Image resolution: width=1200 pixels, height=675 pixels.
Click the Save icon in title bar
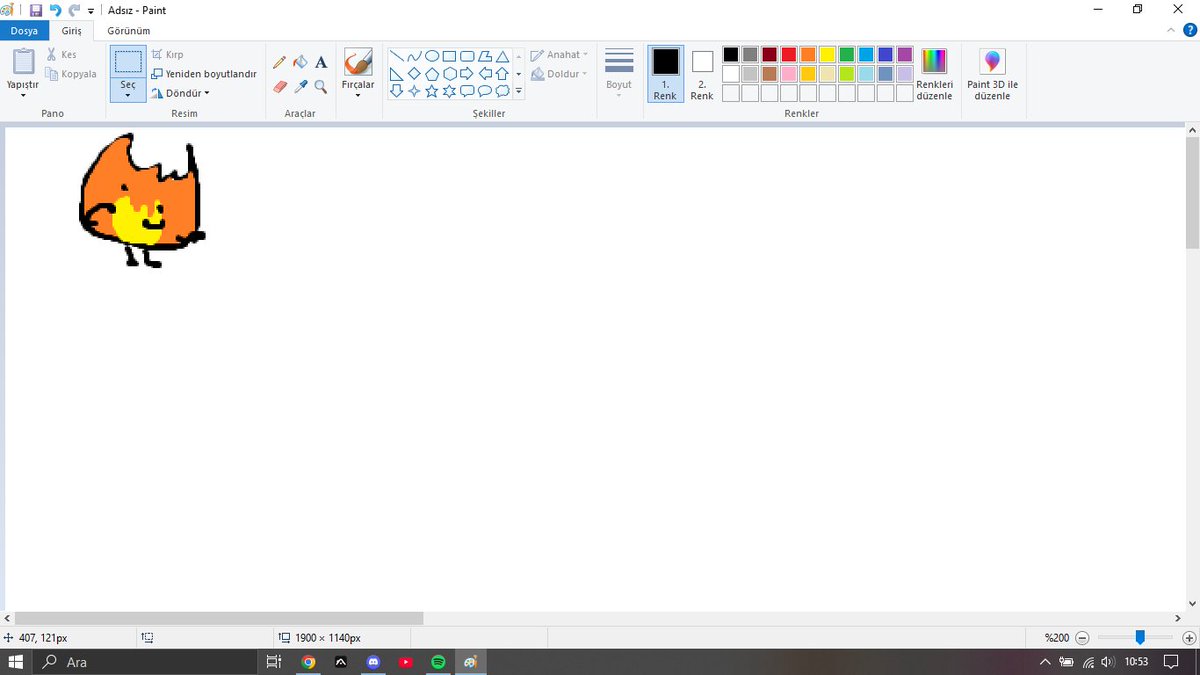click(x=36, y=10)
